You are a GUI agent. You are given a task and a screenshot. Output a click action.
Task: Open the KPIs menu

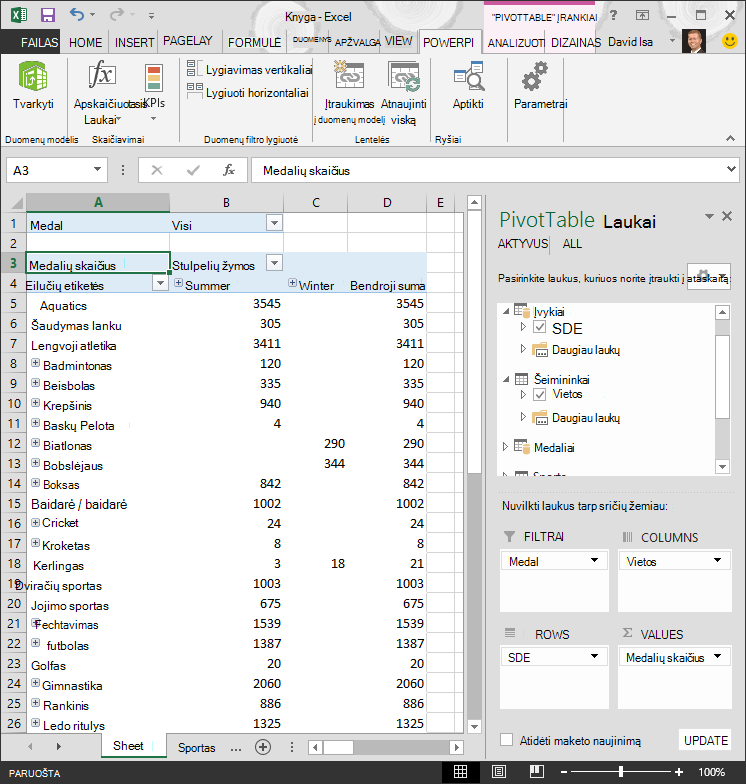pos(154,92)
